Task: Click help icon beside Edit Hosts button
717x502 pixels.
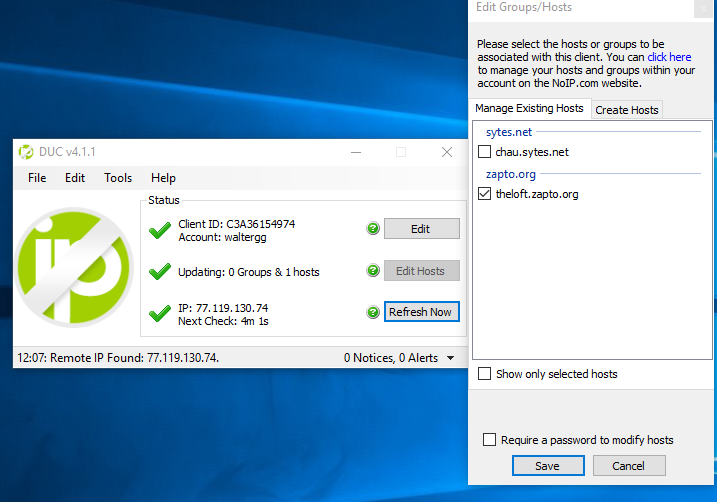Action: [373, 271]
